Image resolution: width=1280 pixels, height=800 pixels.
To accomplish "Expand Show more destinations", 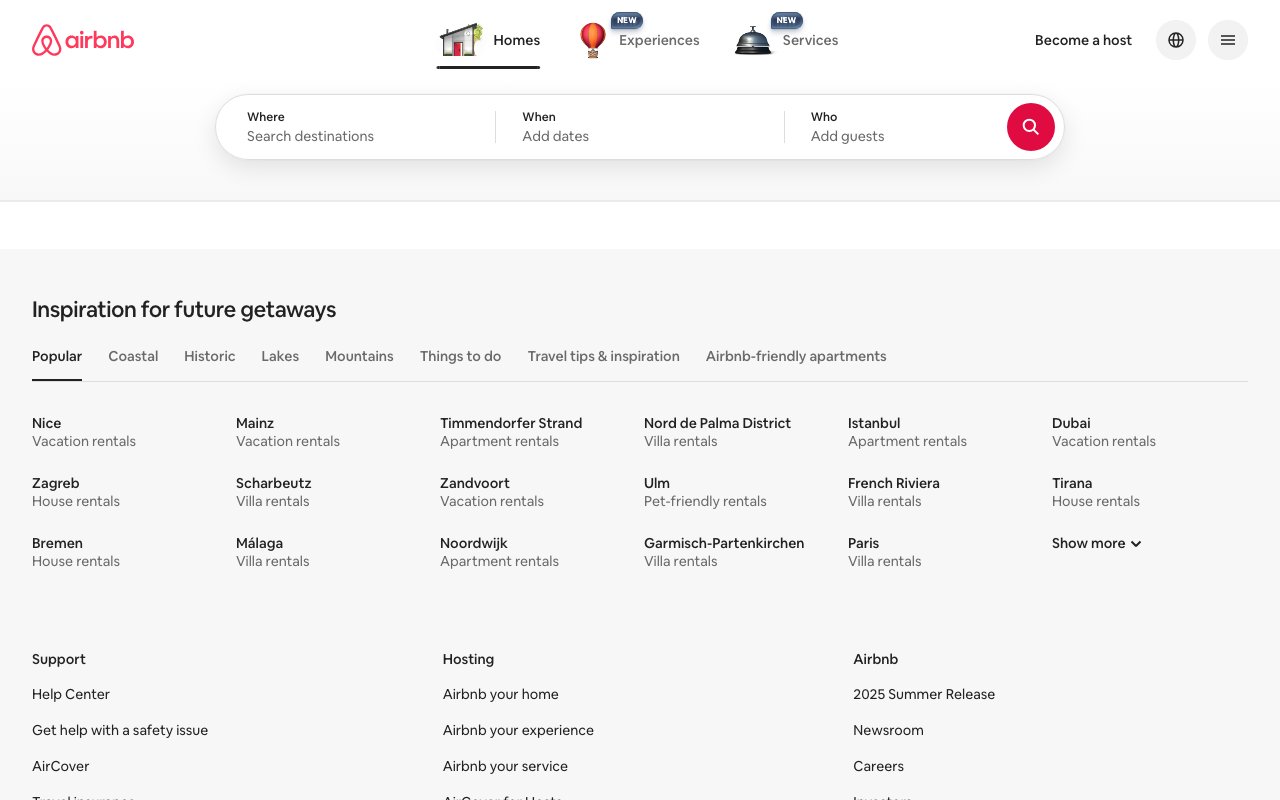I will (x=1096, y=543).
